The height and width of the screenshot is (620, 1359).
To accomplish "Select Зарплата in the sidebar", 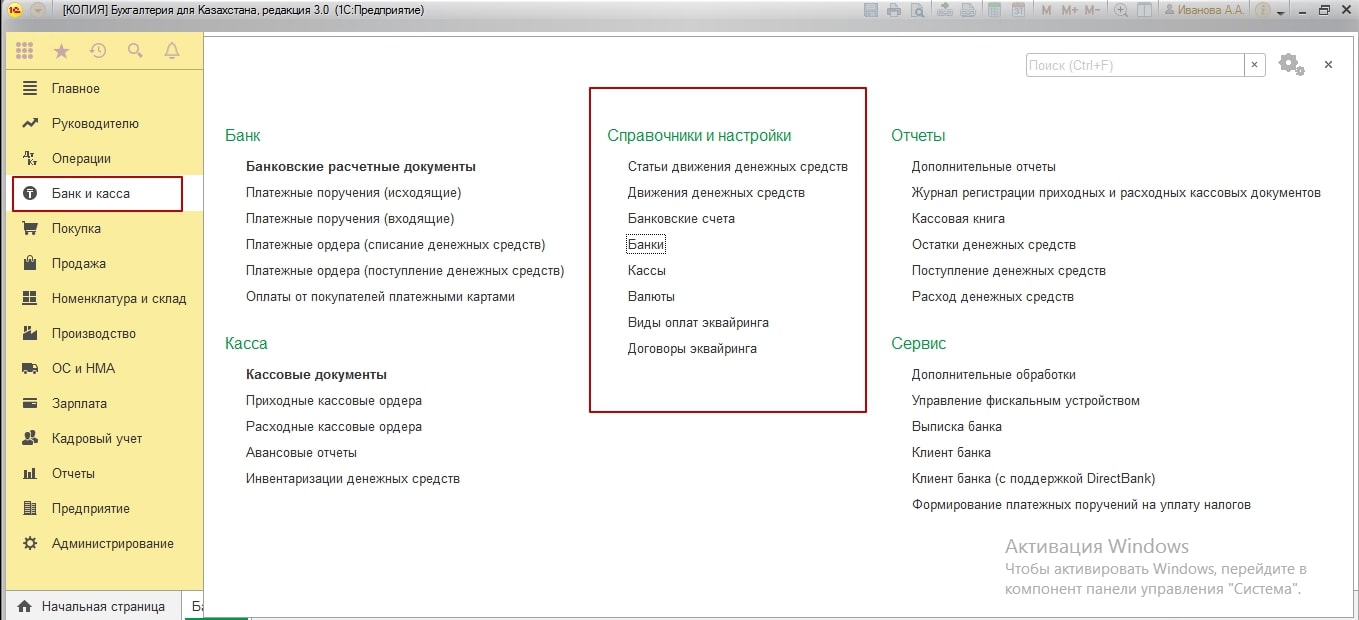I will (x=79, y=403).
